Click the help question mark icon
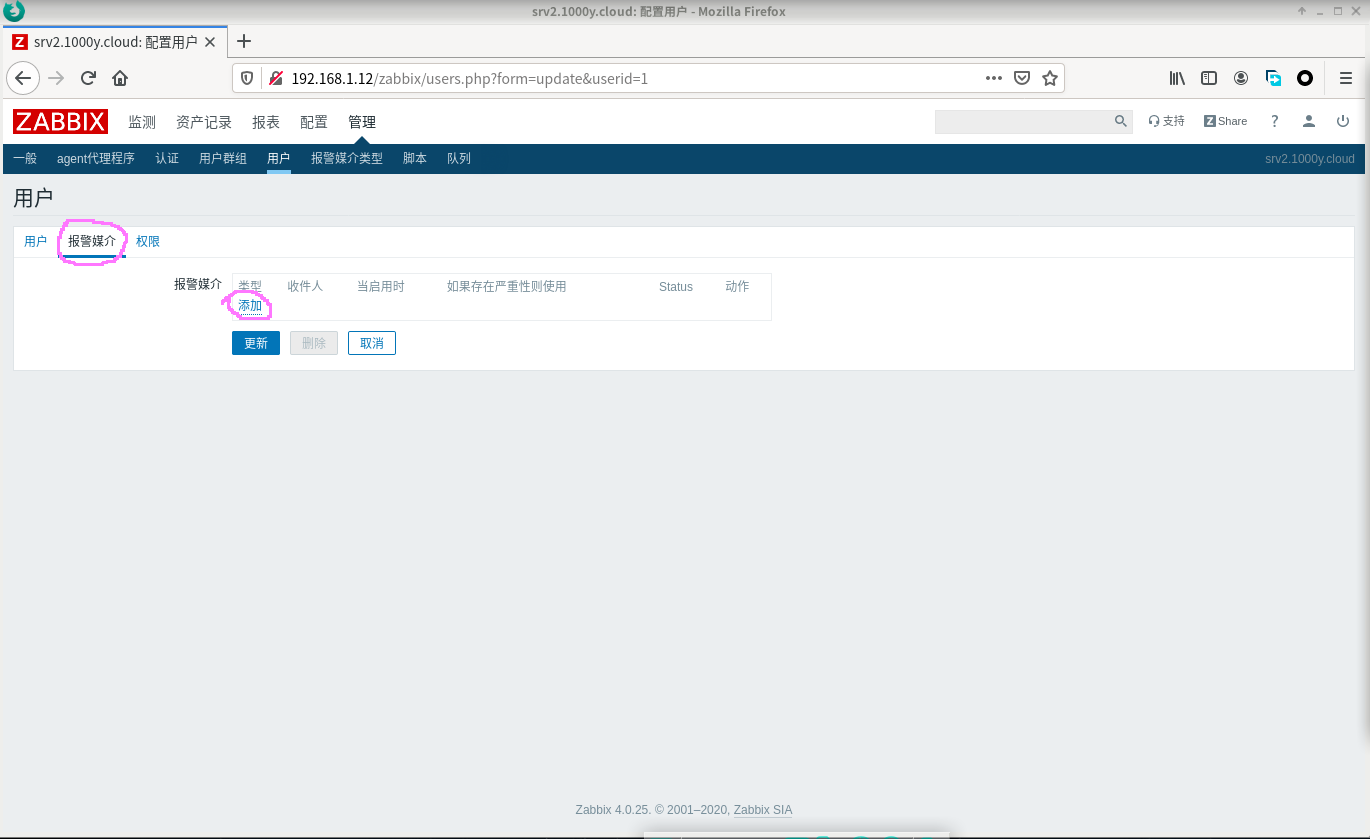The width and height of the screenshot is (1370, 839). tap(1274, 121)
